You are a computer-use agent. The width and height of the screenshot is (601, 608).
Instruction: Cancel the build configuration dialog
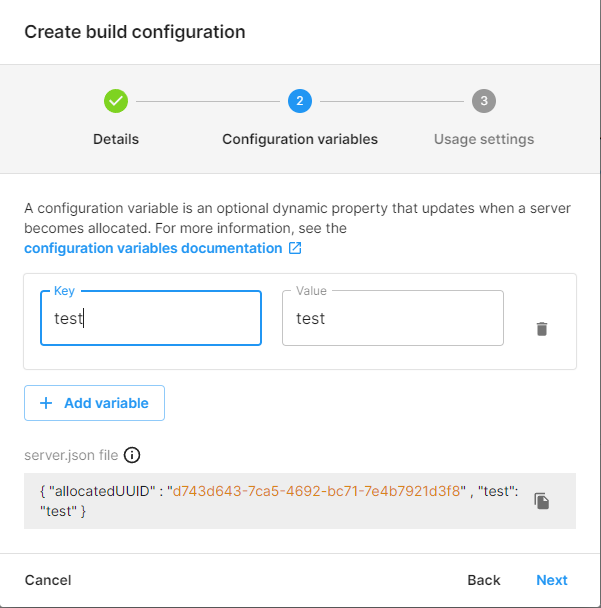click(48, 580)
